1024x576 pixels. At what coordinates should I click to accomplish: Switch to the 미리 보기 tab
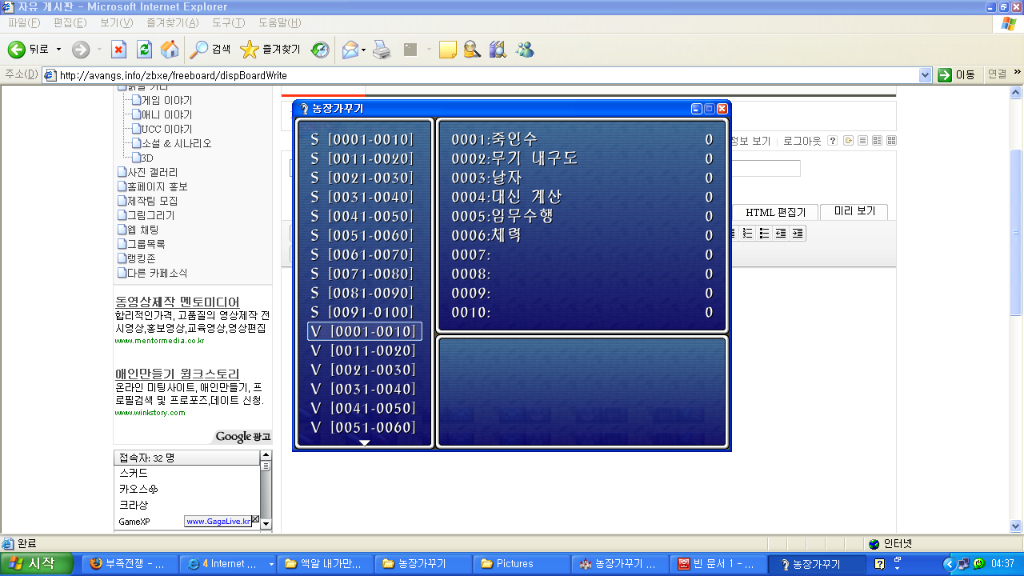tap(854, 211)
